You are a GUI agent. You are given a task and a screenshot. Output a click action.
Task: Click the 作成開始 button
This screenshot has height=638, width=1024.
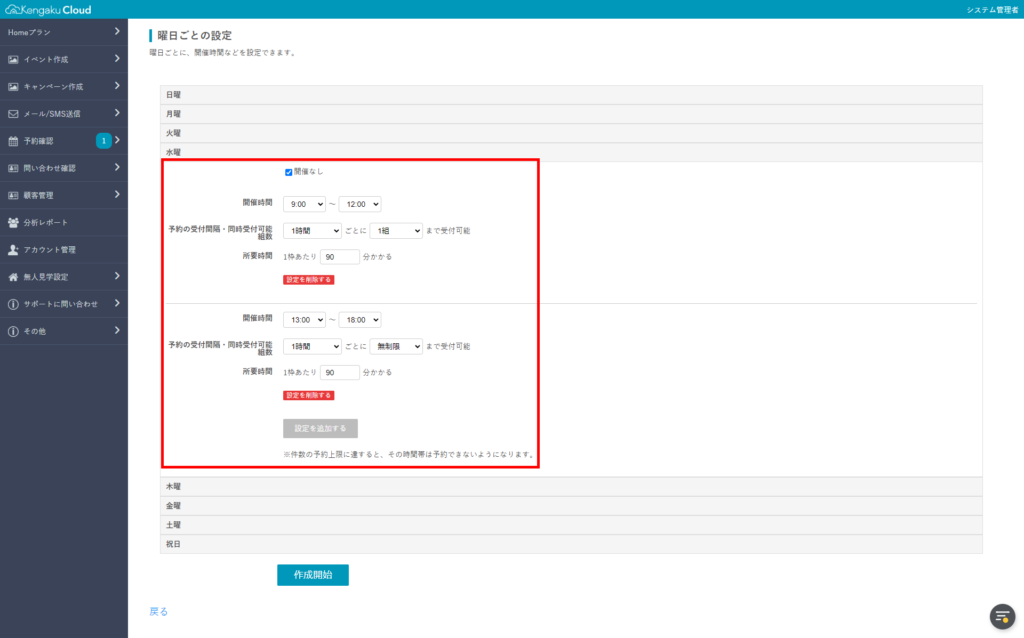pos(313,575)
